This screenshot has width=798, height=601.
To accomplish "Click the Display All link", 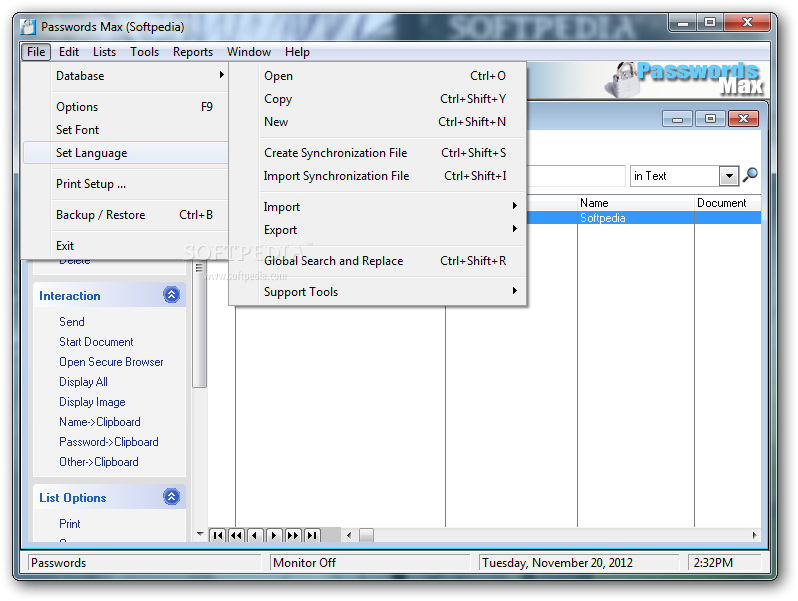I will 83,382.
